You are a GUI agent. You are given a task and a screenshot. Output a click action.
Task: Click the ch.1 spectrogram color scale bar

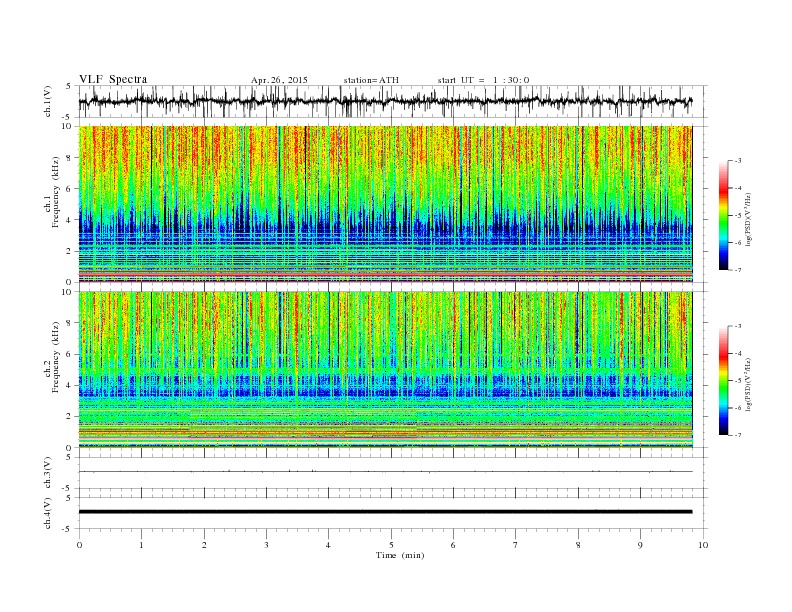click(x=723, y=215)
